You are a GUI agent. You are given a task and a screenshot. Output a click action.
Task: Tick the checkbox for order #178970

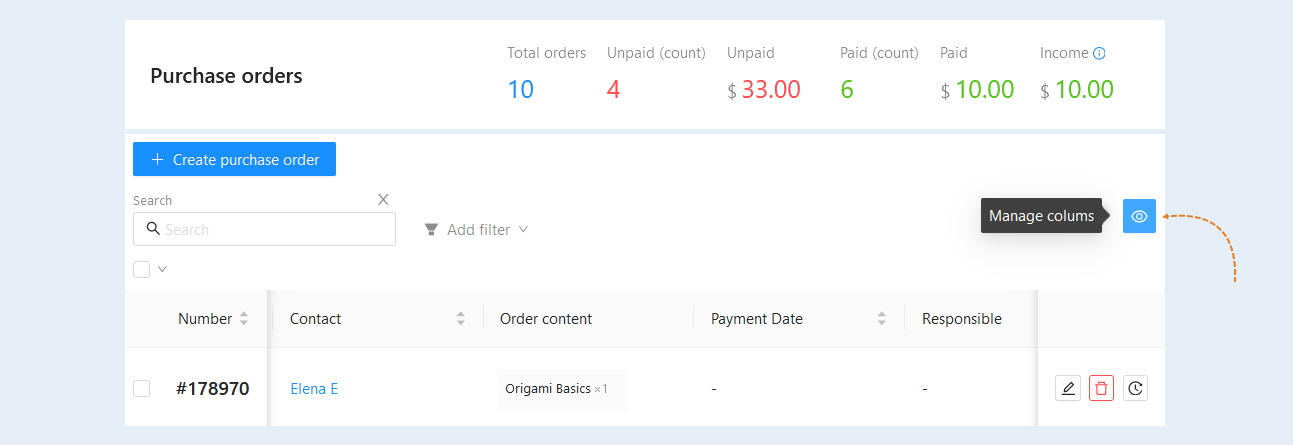click(x=142, y=388)
